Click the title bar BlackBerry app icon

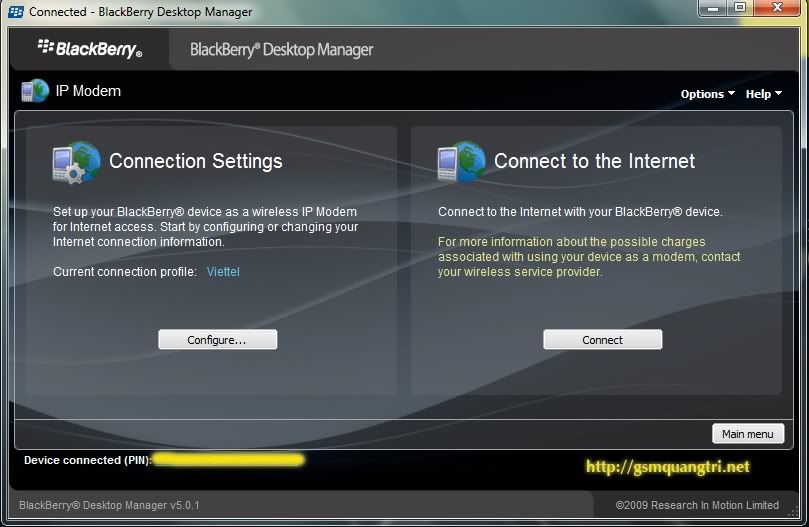pos(15,11)
